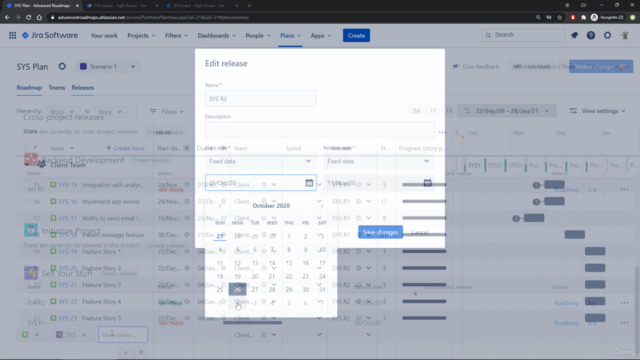Click the Create issue link
This screenshot has width=640, height=360.
125,148
